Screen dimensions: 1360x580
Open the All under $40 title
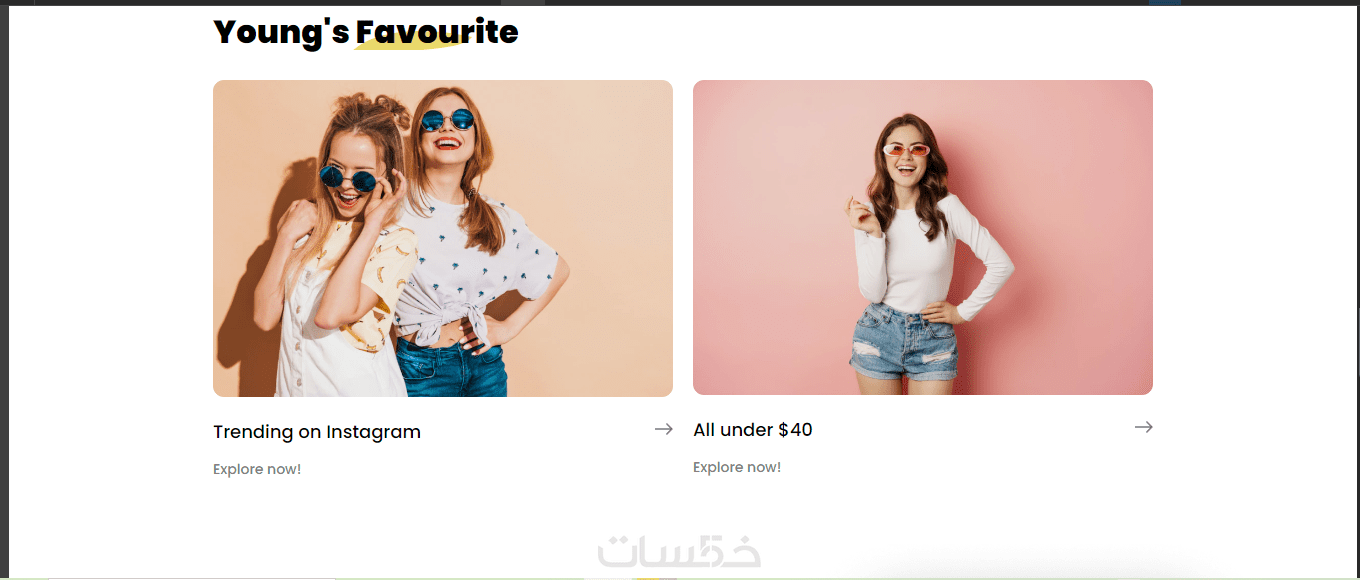coord(753,430)
